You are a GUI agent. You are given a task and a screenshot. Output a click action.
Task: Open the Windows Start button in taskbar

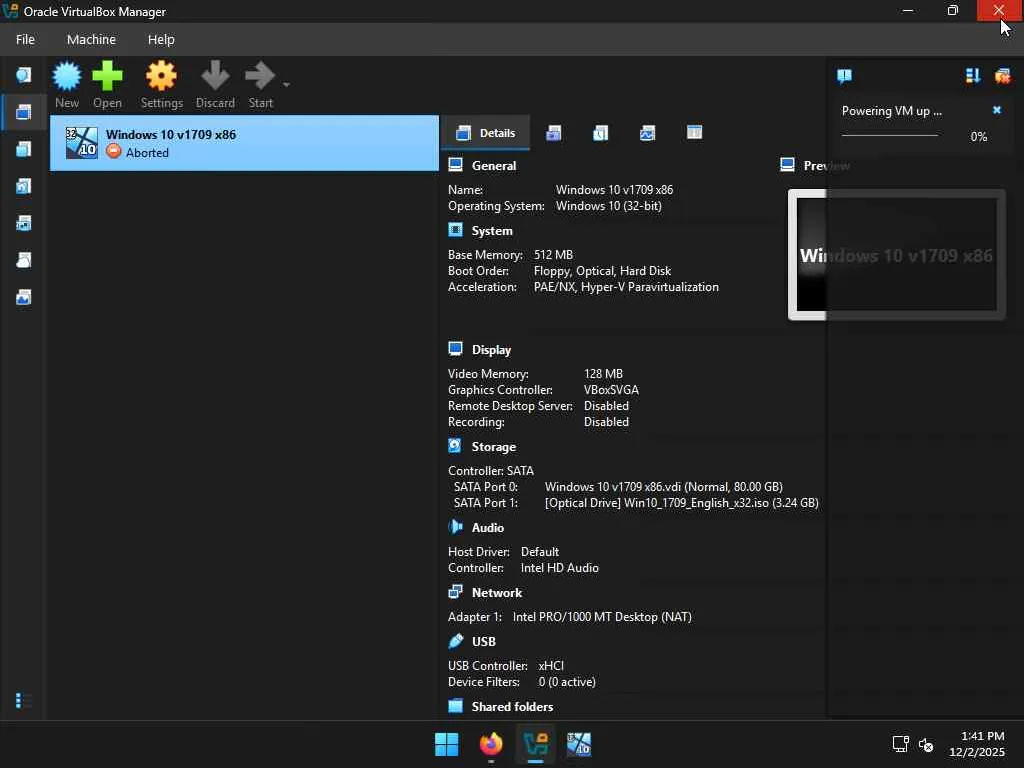pos(447,744)
